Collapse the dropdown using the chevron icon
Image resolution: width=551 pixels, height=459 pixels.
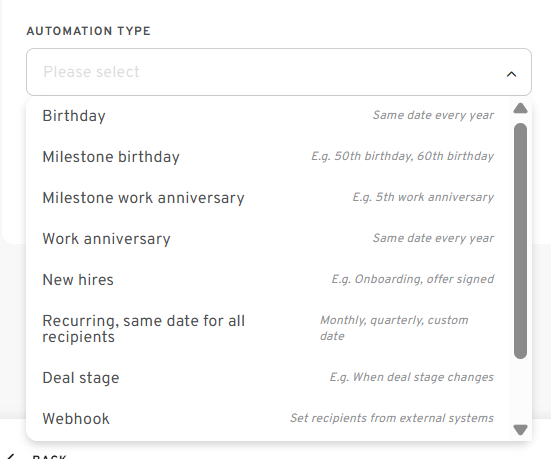coord(511,74)
